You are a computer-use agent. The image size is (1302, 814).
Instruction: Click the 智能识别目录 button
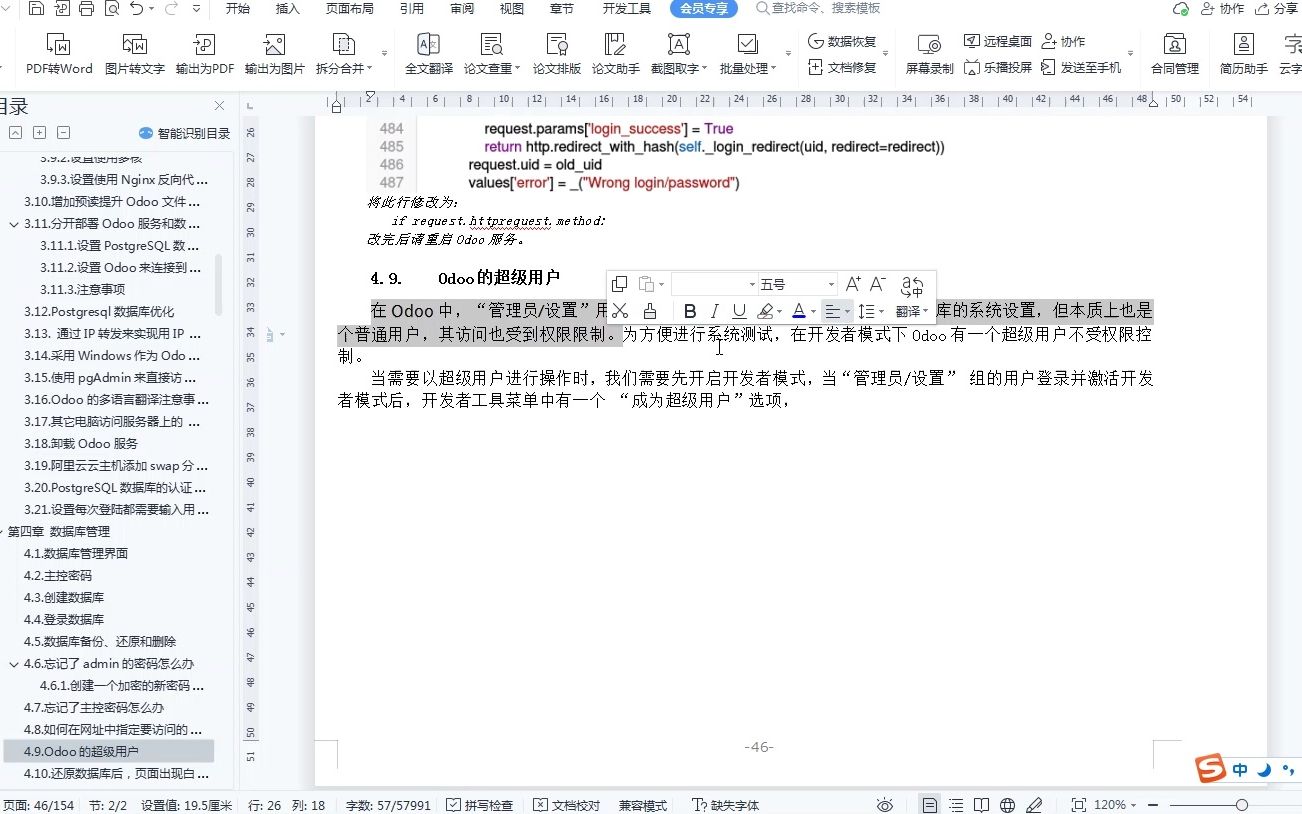coord(184,133)
